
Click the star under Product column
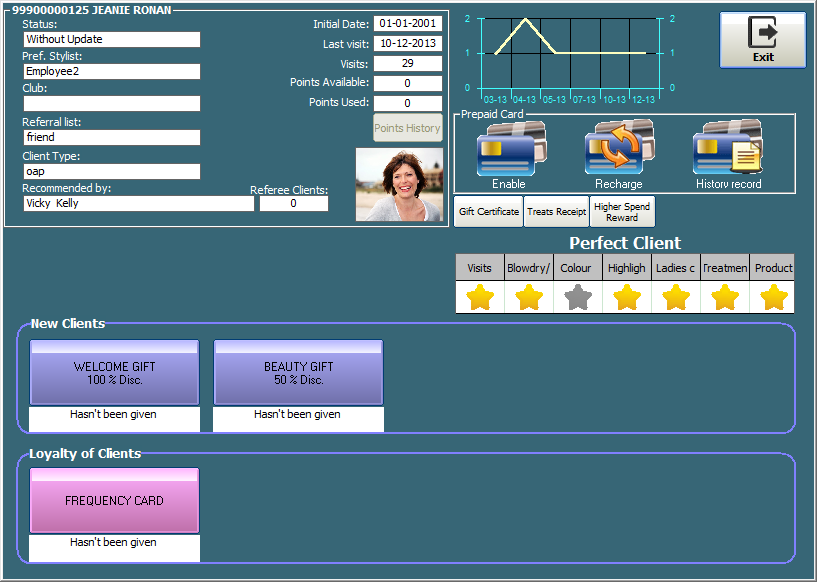click(x=773, y=297)
